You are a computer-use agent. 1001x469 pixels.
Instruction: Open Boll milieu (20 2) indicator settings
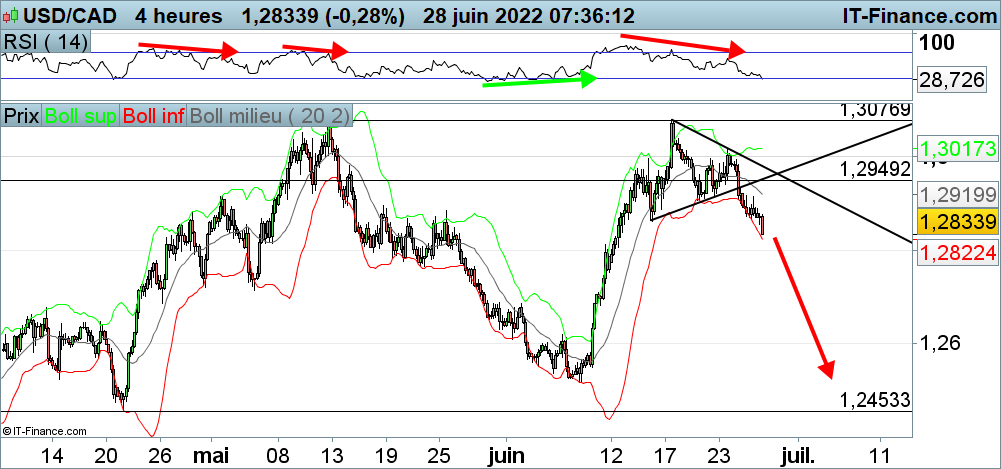pos(268,115)
